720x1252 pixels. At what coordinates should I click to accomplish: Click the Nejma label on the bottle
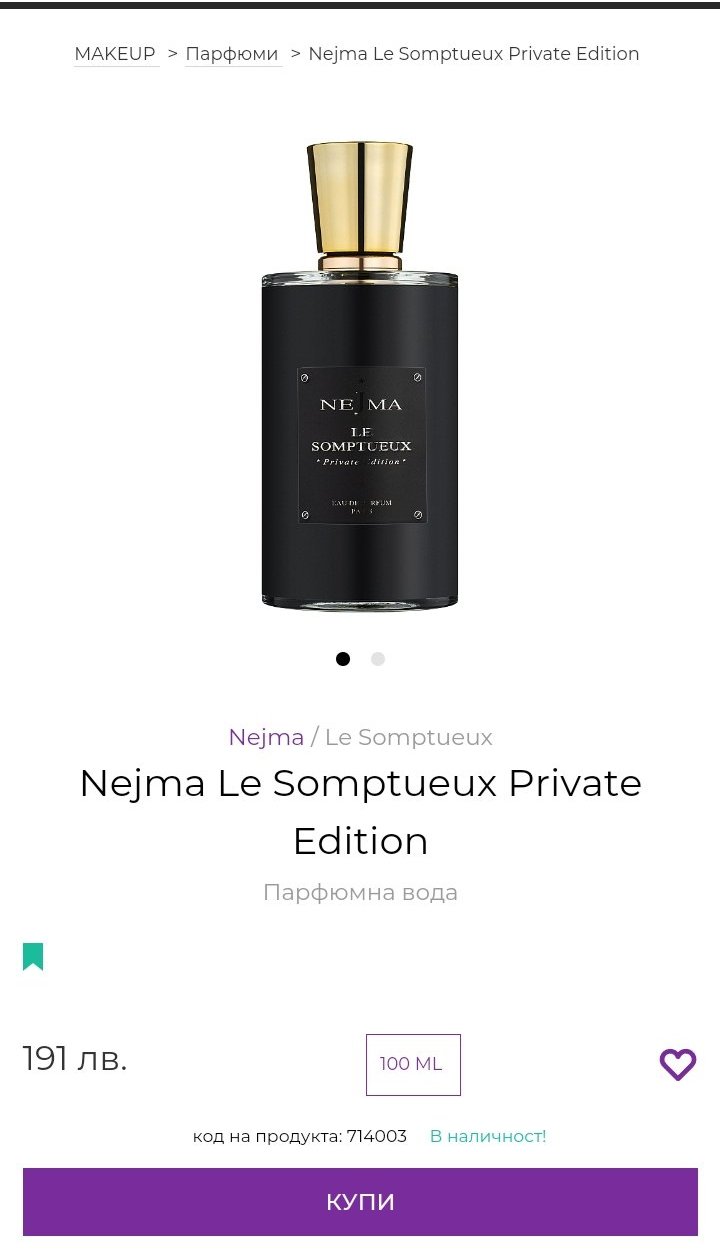click(361, 445)
